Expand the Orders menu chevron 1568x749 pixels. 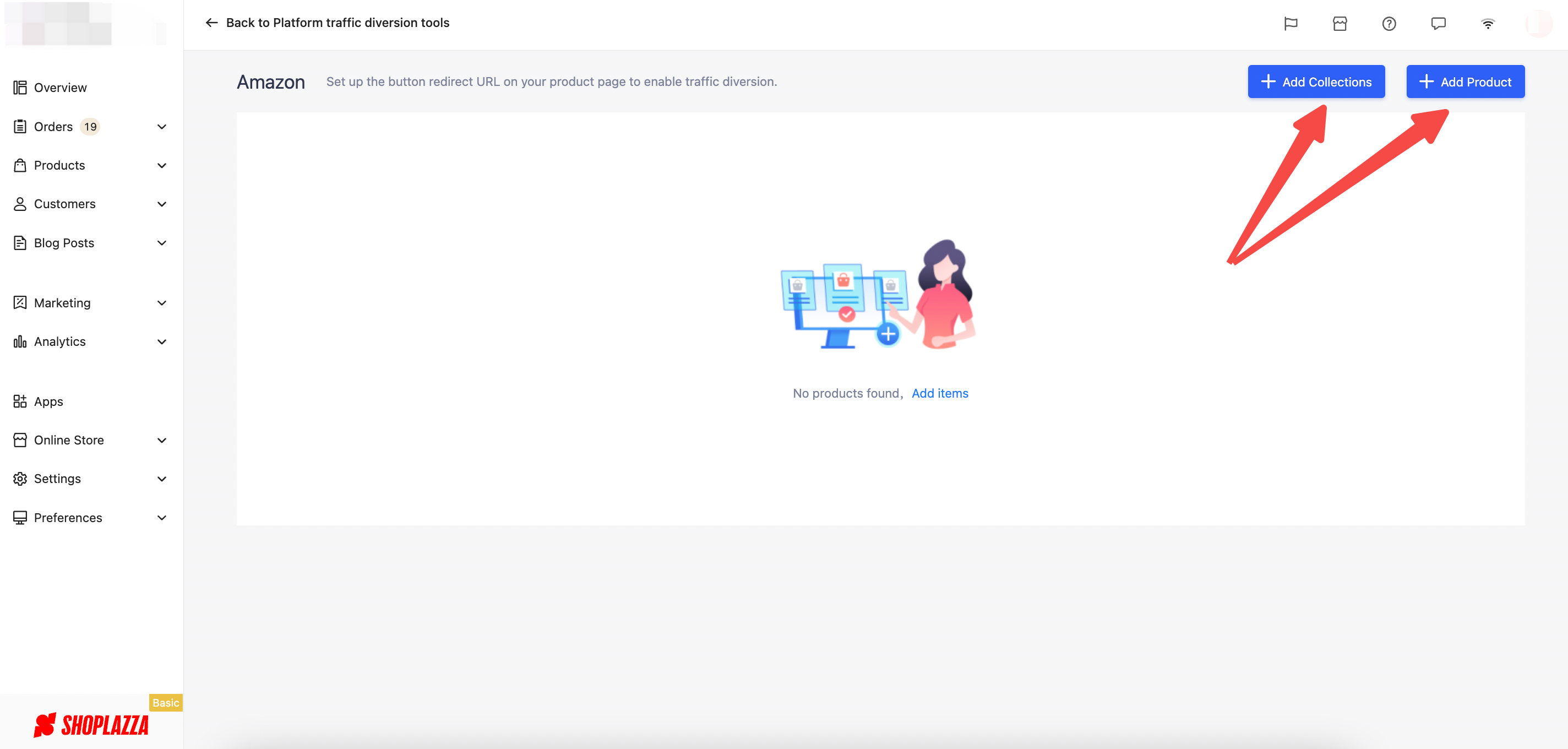click(162, 127)
